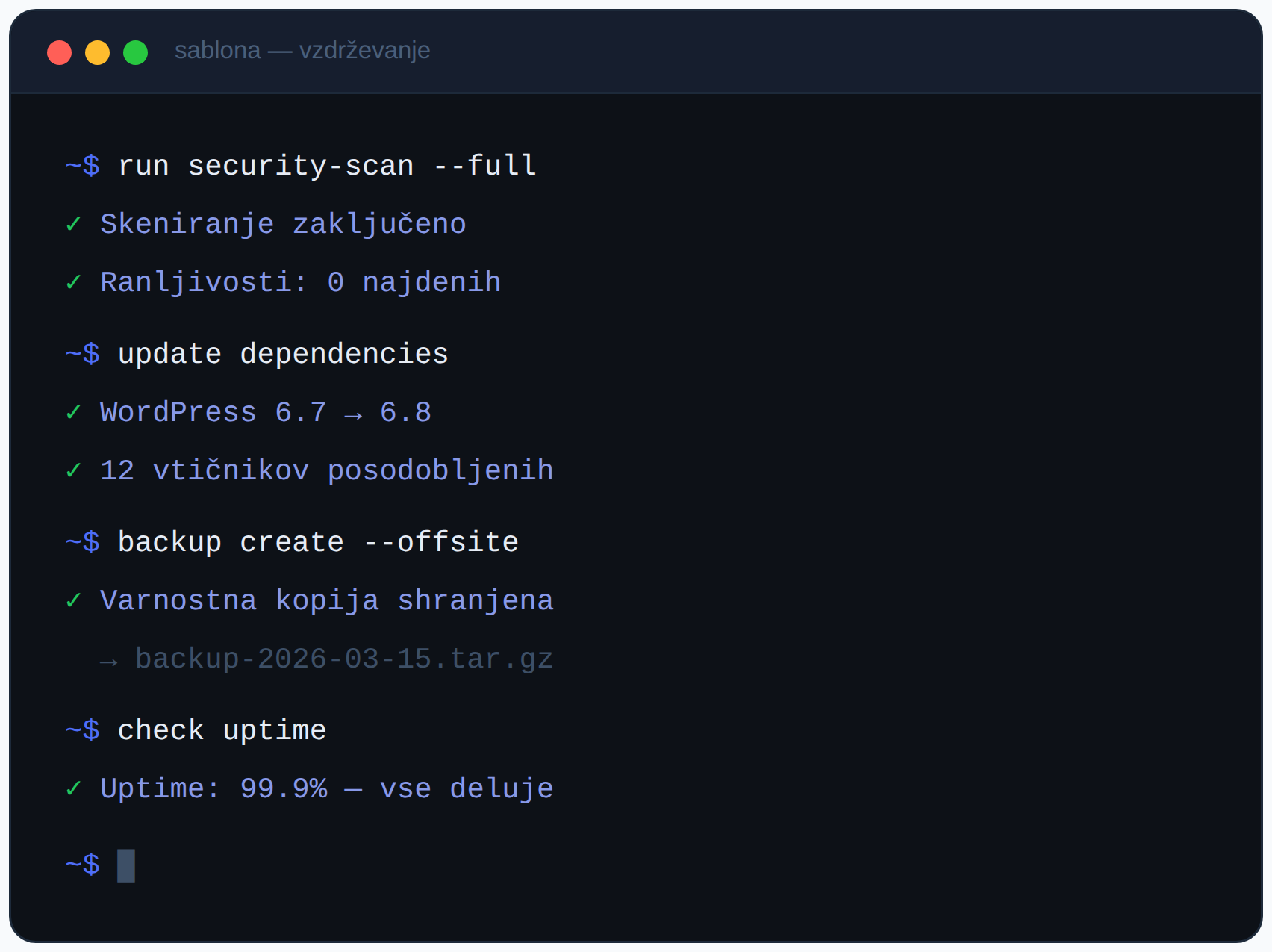The height and width of the screenshot is (952, 1272).
Task: Click checkmark beside WordPress 6.7 → 6.8
Action: (73, 412)
